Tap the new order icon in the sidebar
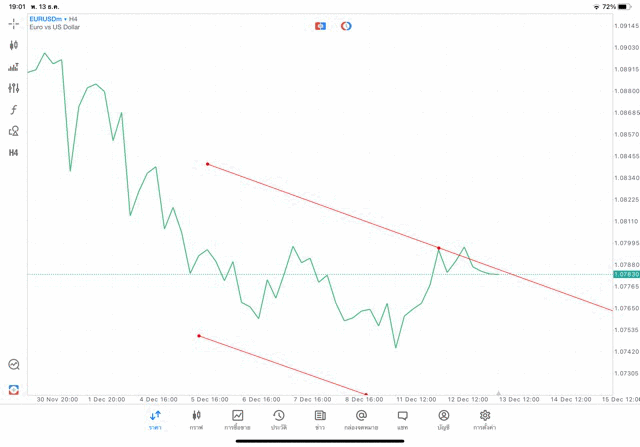Screen dimensions: 640x447 (14, 389)
